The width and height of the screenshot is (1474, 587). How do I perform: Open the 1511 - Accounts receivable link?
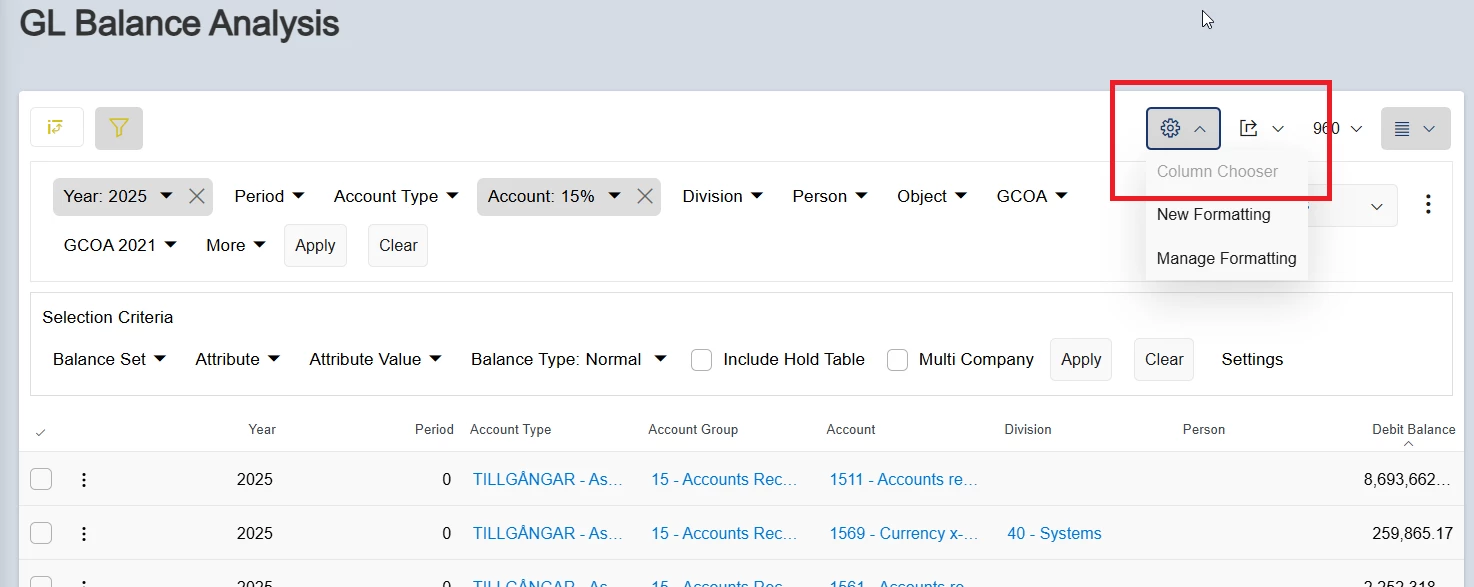click(x=903, y=479)
